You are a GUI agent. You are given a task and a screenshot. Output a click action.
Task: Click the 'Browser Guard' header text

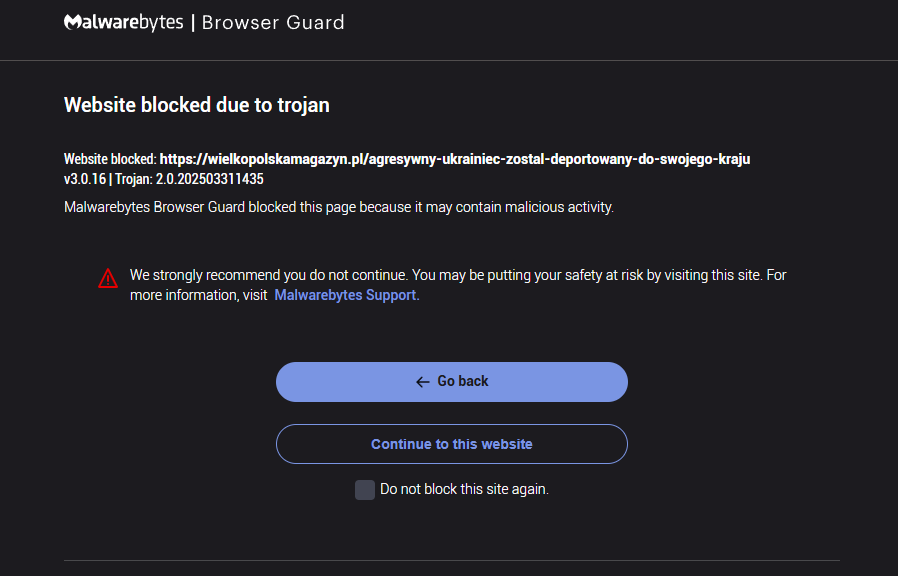[x=273, y=22]
